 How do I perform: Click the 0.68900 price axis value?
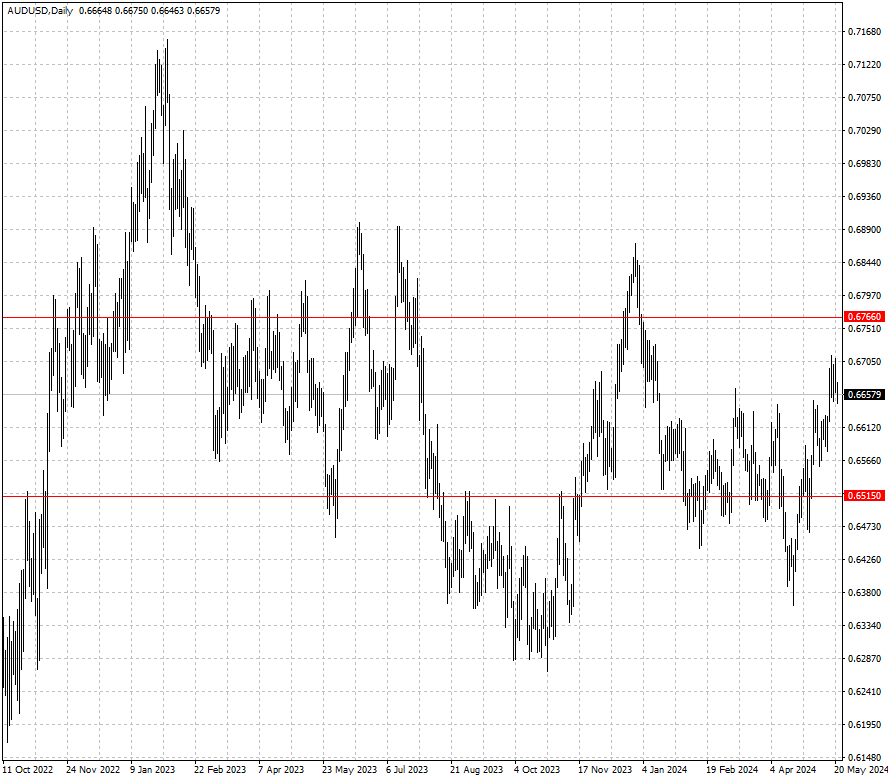[864, 229]
